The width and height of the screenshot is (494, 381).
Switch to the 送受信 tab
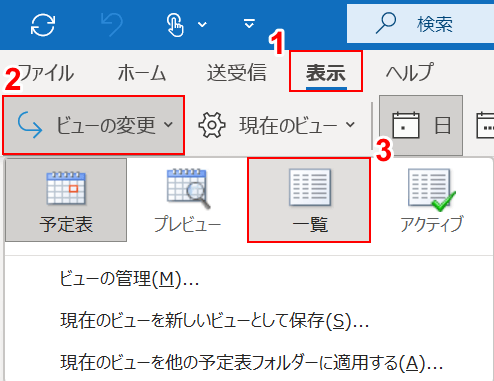coord(237,72)
